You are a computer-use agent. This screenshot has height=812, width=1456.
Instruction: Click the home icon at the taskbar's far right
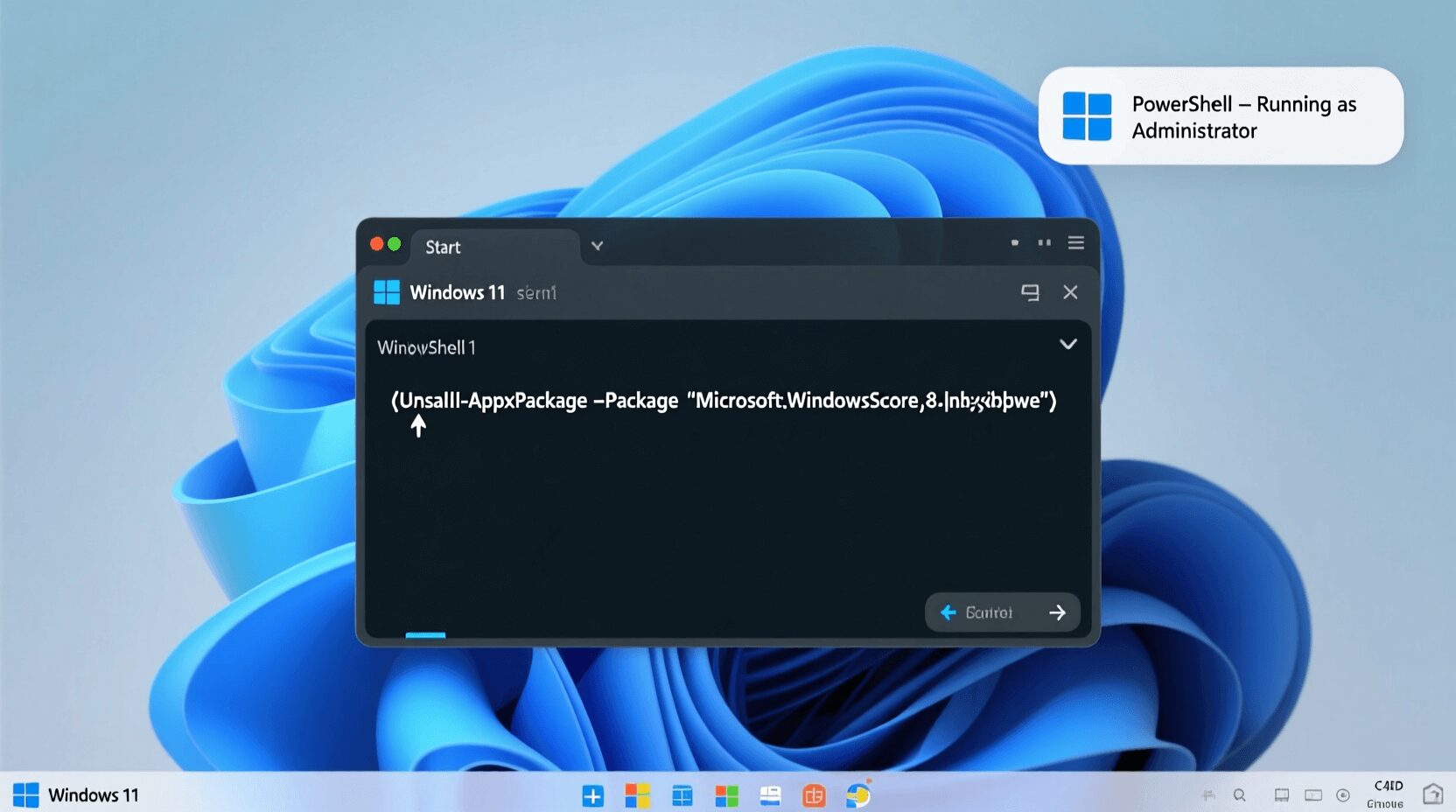(x=1434, y=794)
